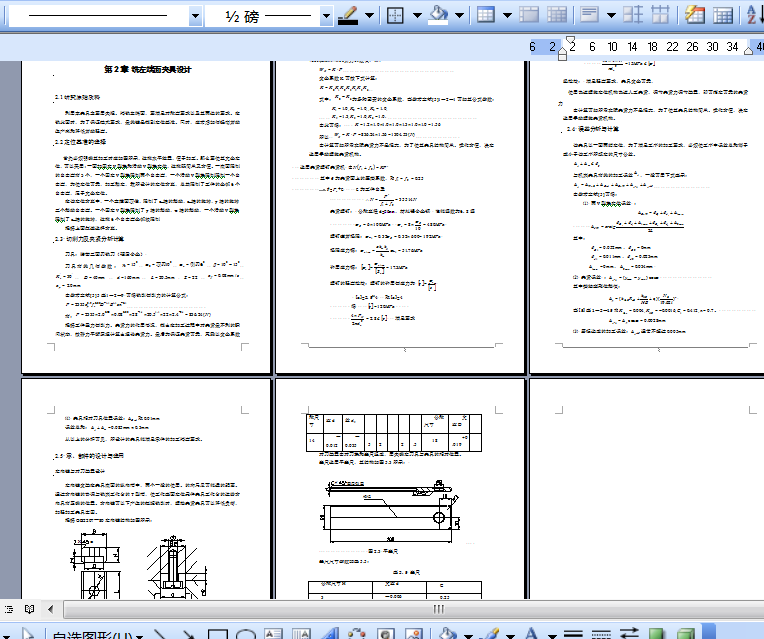Select the Rectangle drawing tool
Image resolution: width=764 pixels, height=639 pixels.
pyautogui.click(x=217, y=634)
